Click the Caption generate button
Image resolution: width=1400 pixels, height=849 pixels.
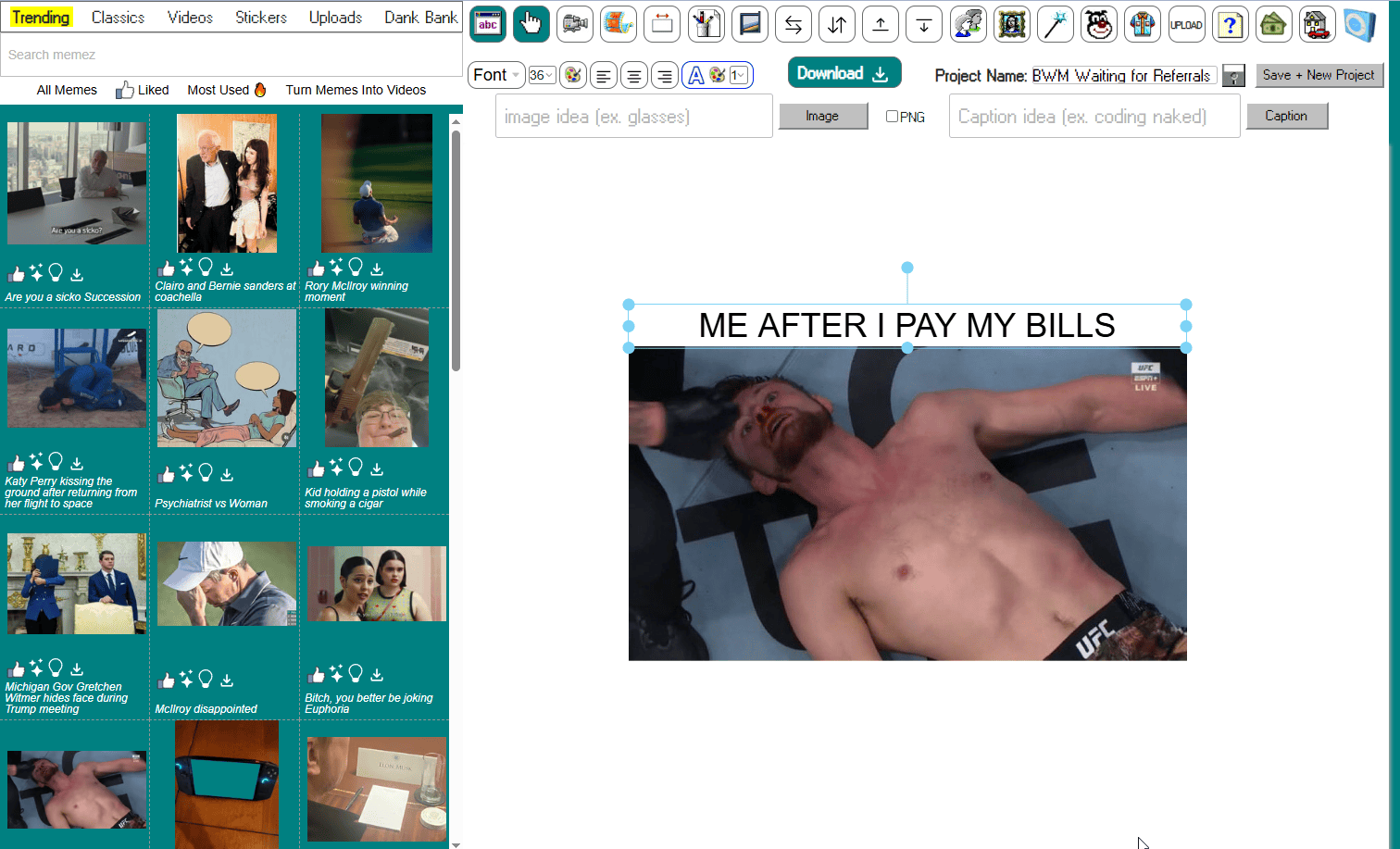pyautogui.click(x=1287, y=116)
